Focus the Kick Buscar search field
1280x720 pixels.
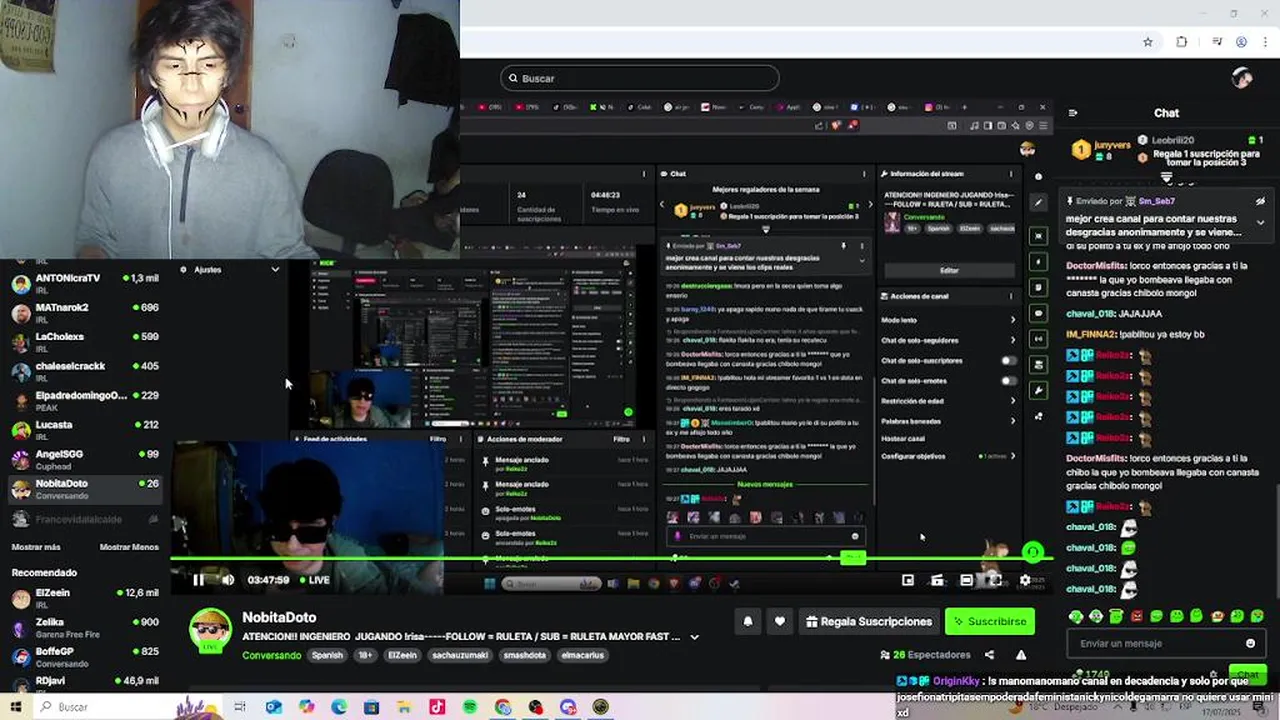[x=640, y=78]
